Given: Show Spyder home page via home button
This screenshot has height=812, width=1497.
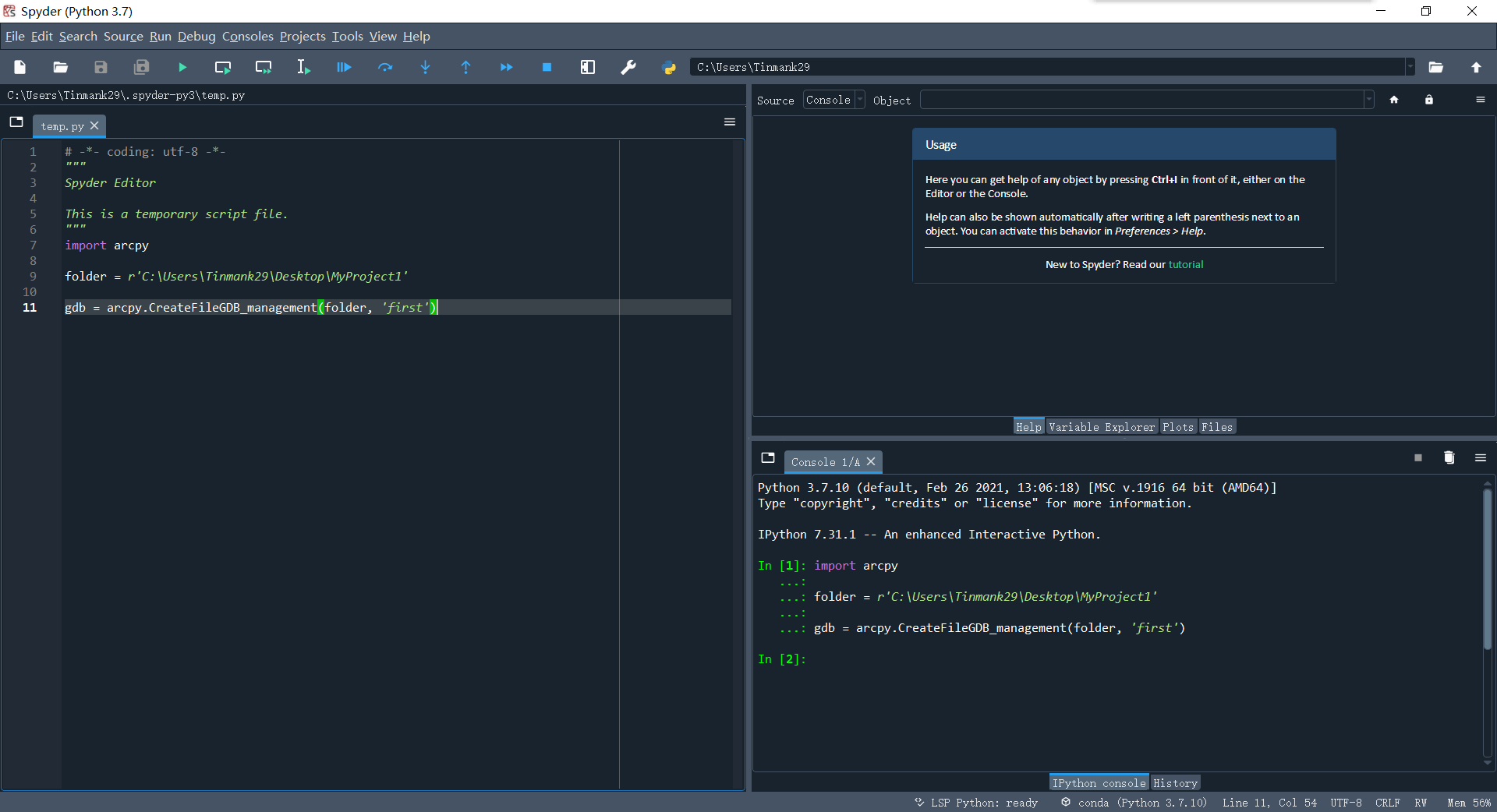Looking at the screenshot, I should click(1395, 100).
